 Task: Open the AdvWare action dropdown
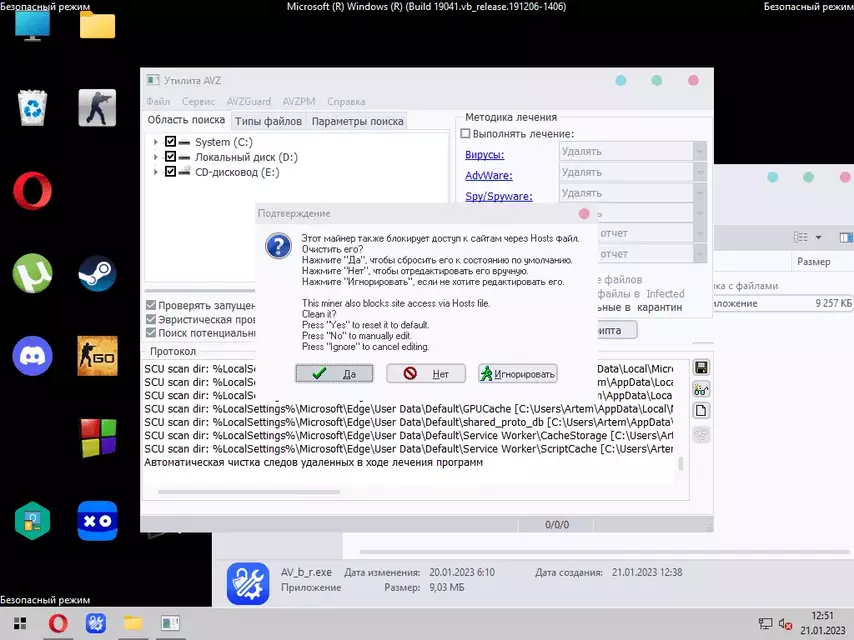coord(700,172)
